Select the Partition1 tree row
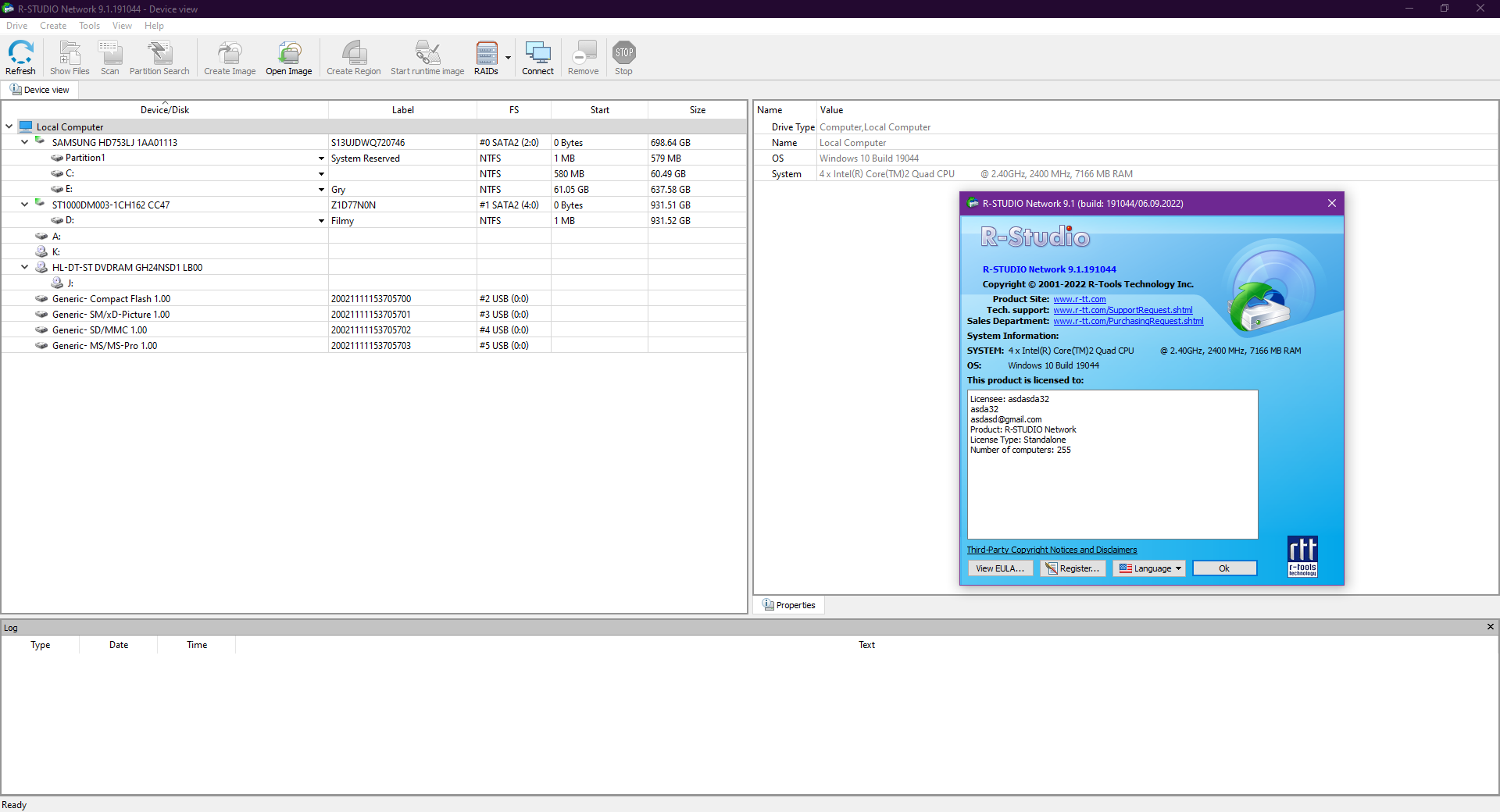 (373, 158)
